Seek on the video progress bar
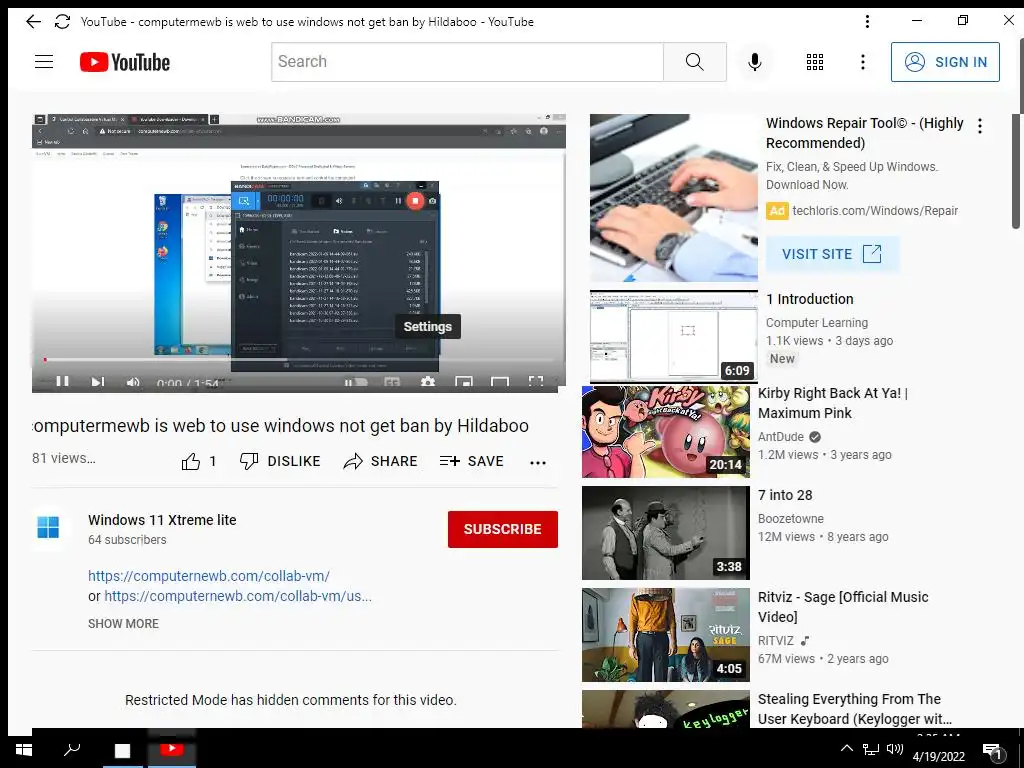Image resolution: width=1024 pixels, height=768 pixels. click(x=299, y=359)
